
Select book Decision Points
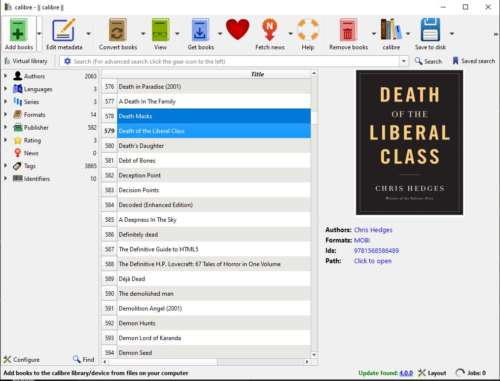pos(214,190)
